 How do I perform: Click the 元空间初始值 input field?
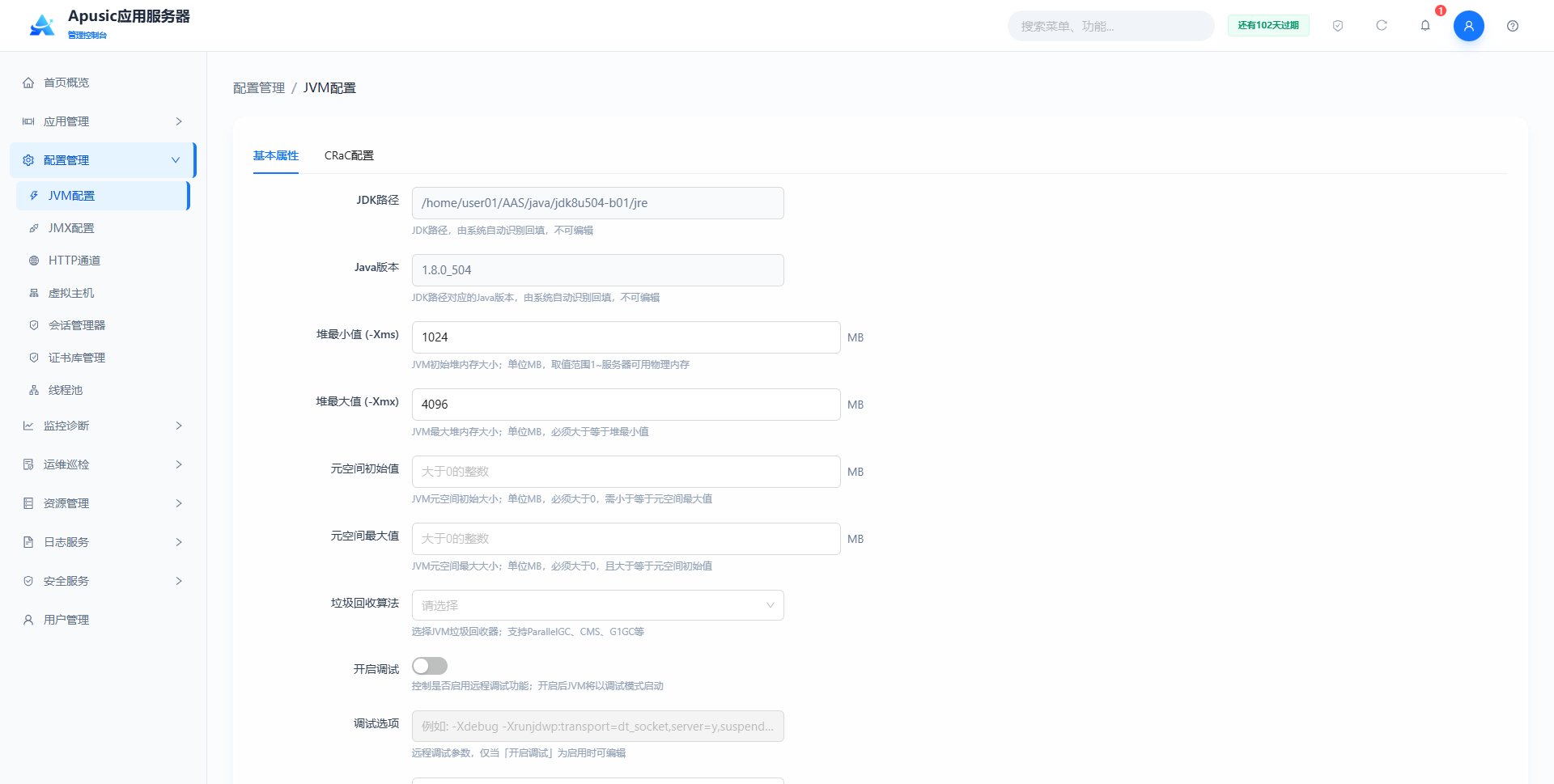coord(626,472)
